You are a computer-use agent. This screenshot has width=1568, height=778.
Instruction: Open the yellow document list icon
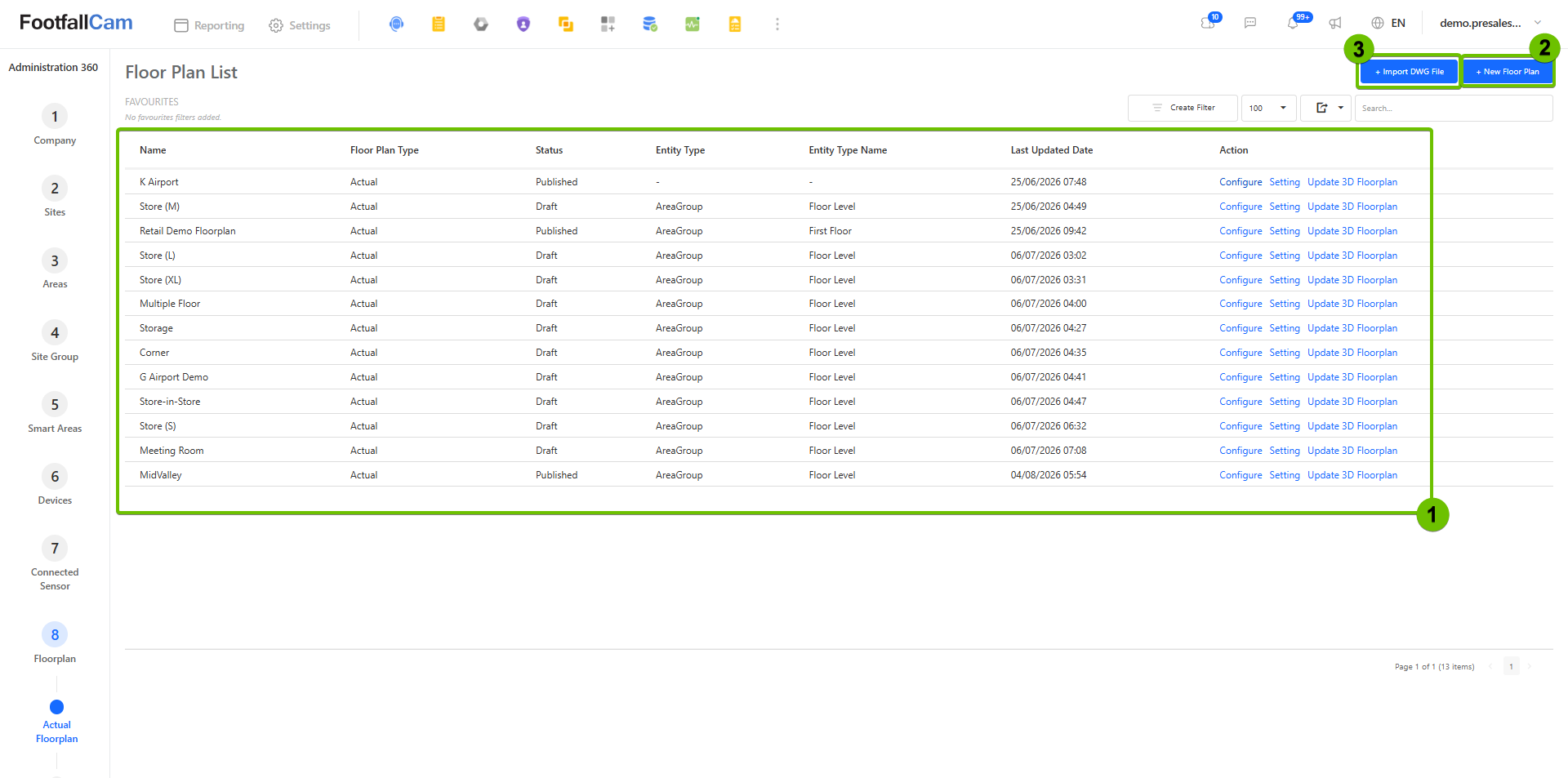pyautogui.click(x=735, y=24)
